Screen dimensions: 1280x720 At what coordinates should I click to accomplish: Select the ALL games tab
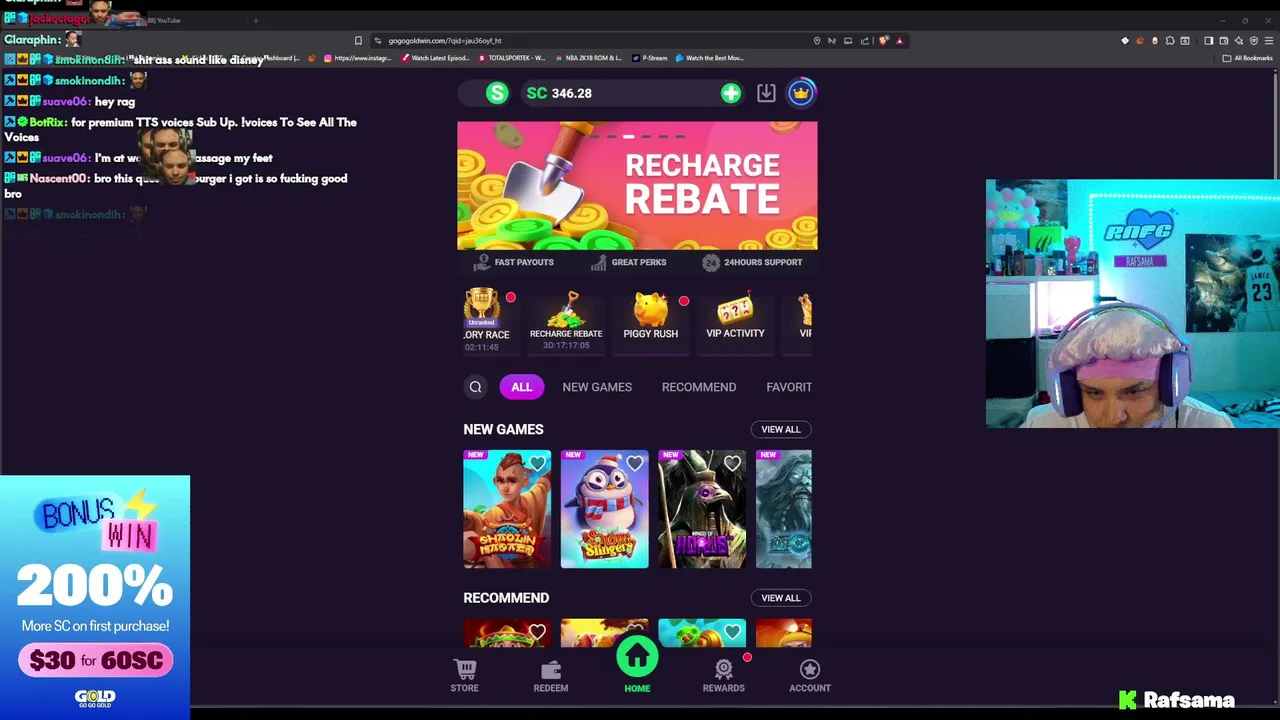tap(522, 387)
